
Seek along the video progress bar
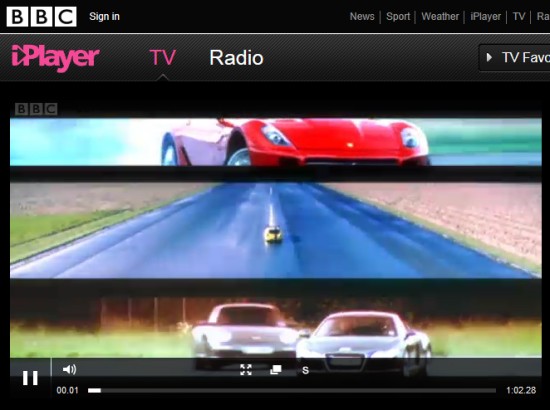click(292, 390)
